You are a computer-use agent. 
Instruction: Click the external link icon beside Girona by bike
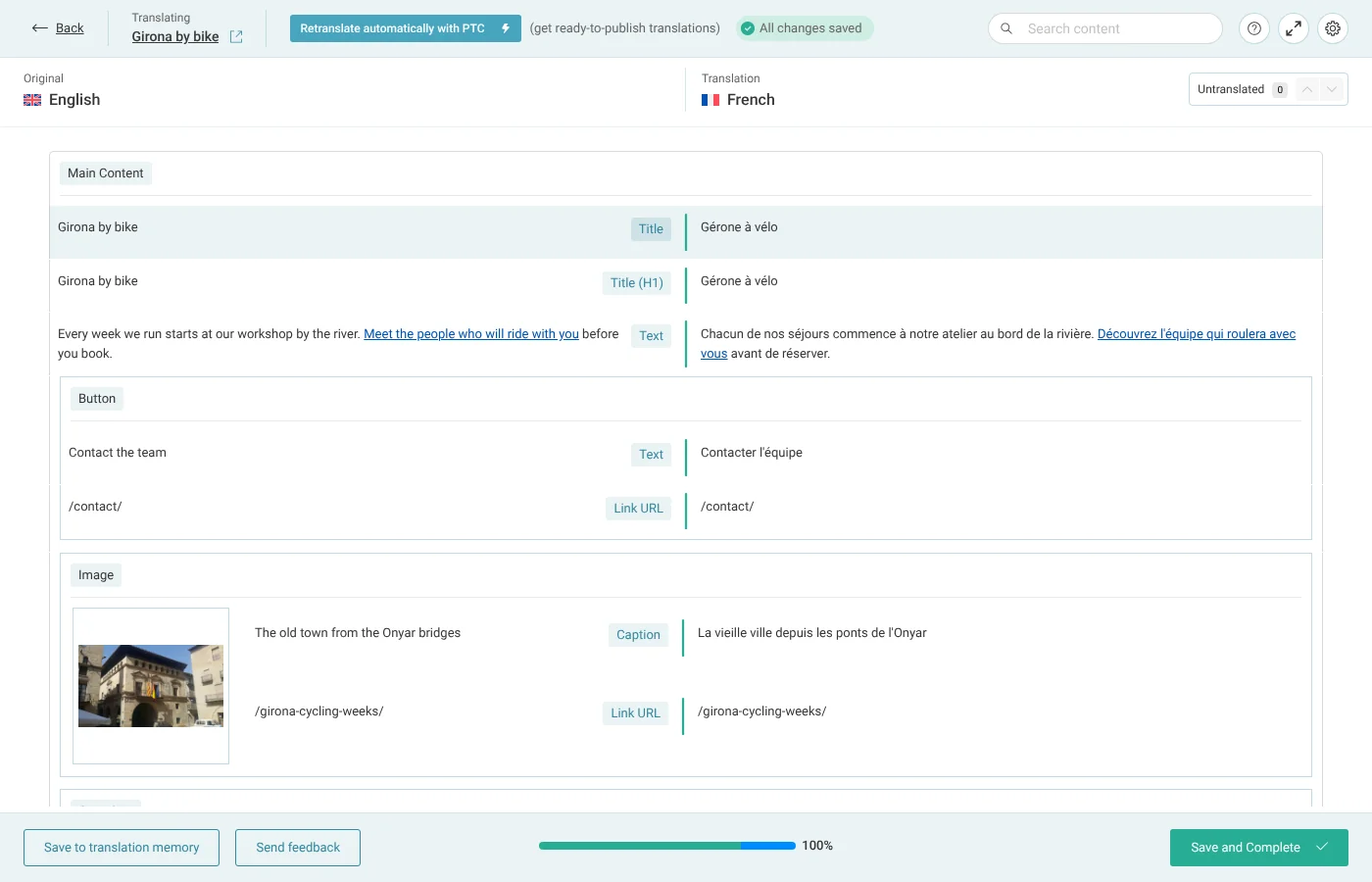pyautogui.click(x=236, y=36)
